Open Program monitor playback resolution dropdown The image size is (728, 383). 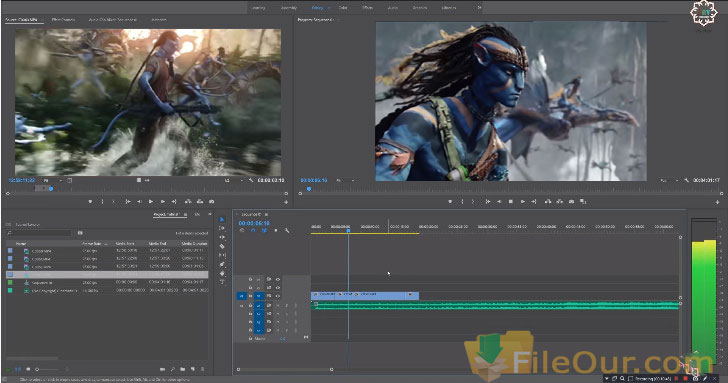point(669,180)
